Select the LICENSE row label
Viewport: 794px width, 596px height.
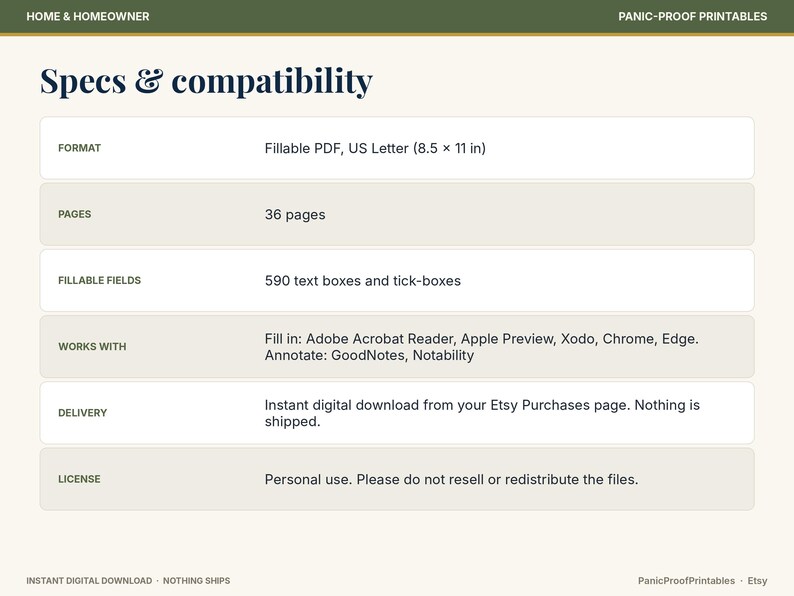pos(79,479)
